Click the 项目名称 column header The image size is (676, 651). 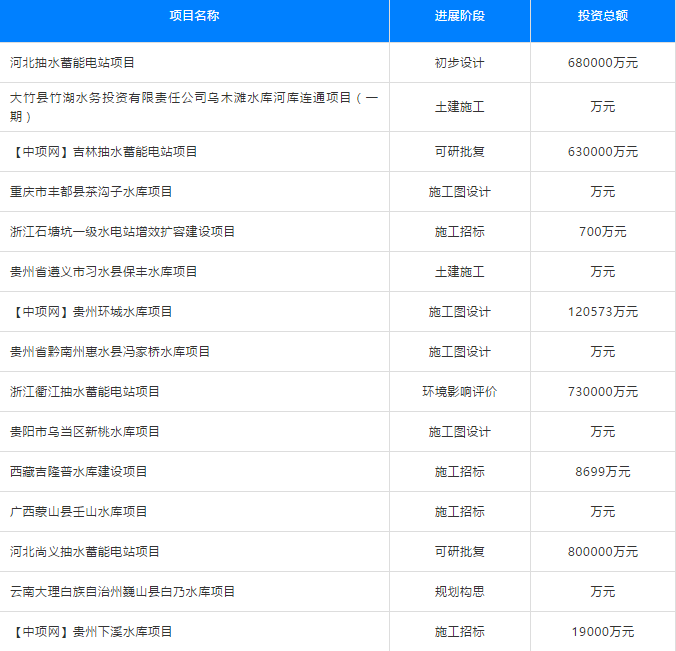(194, 17)
